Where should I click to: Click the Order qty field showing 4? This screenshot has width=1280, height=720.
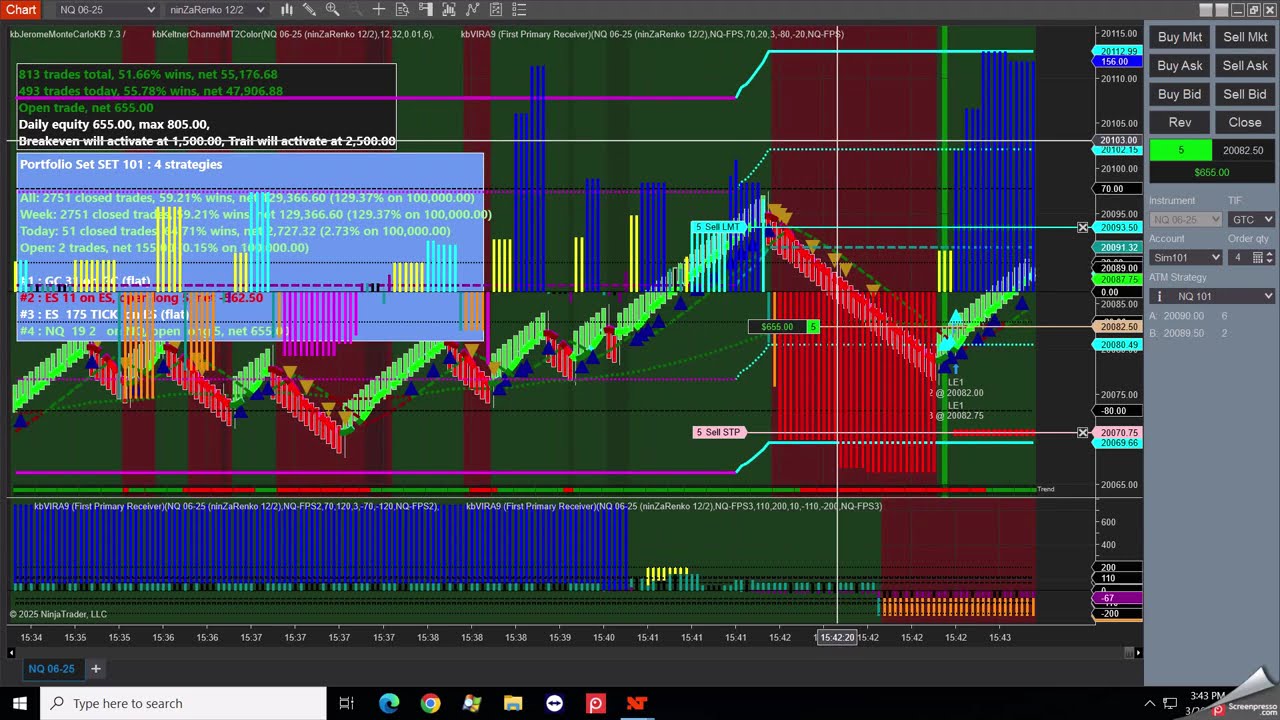point(1253,257)
